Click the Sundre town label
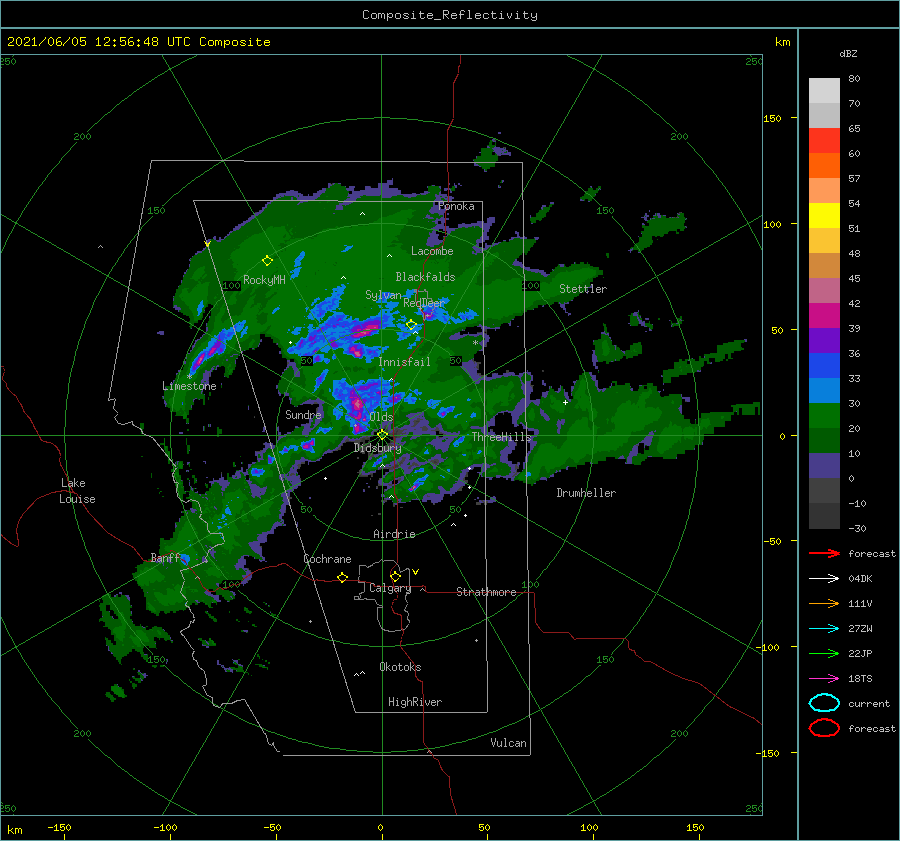Screen dimensions: 900x841 tap(303, 414)
